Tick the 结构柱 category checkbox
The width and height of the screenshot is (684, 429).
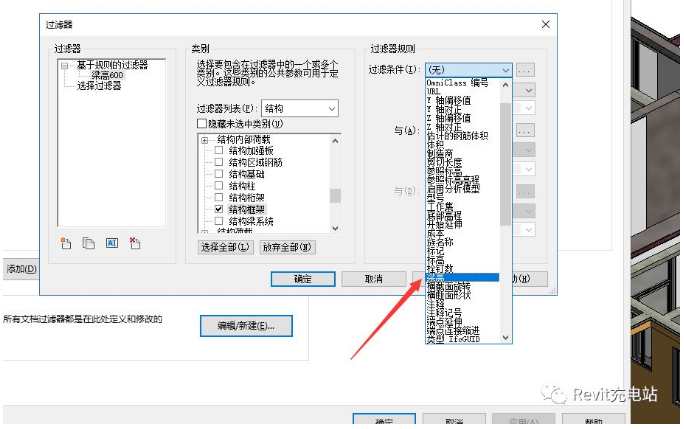click(219, 186)
